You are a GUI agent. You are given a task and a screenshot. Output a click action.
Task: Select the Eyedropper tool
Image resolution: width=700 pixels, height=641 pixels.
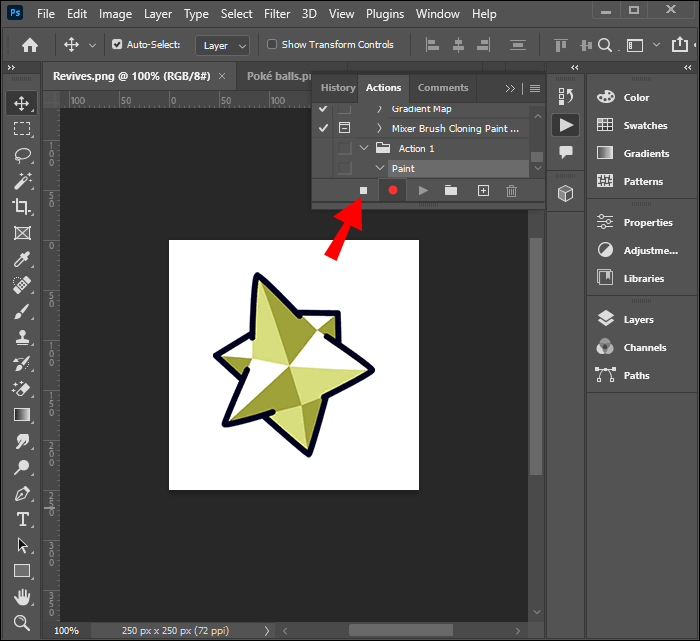coord(22,259)
